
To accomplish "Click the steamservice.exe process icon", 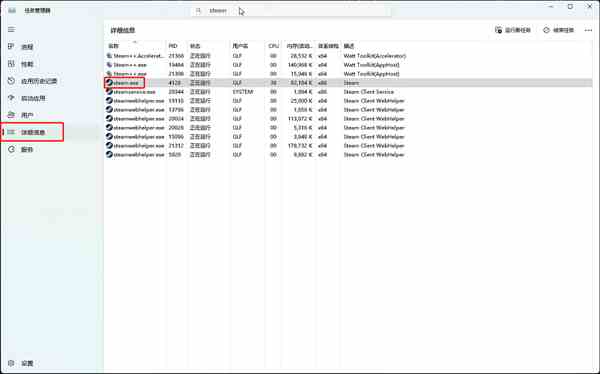I will (x=109, y=92).
